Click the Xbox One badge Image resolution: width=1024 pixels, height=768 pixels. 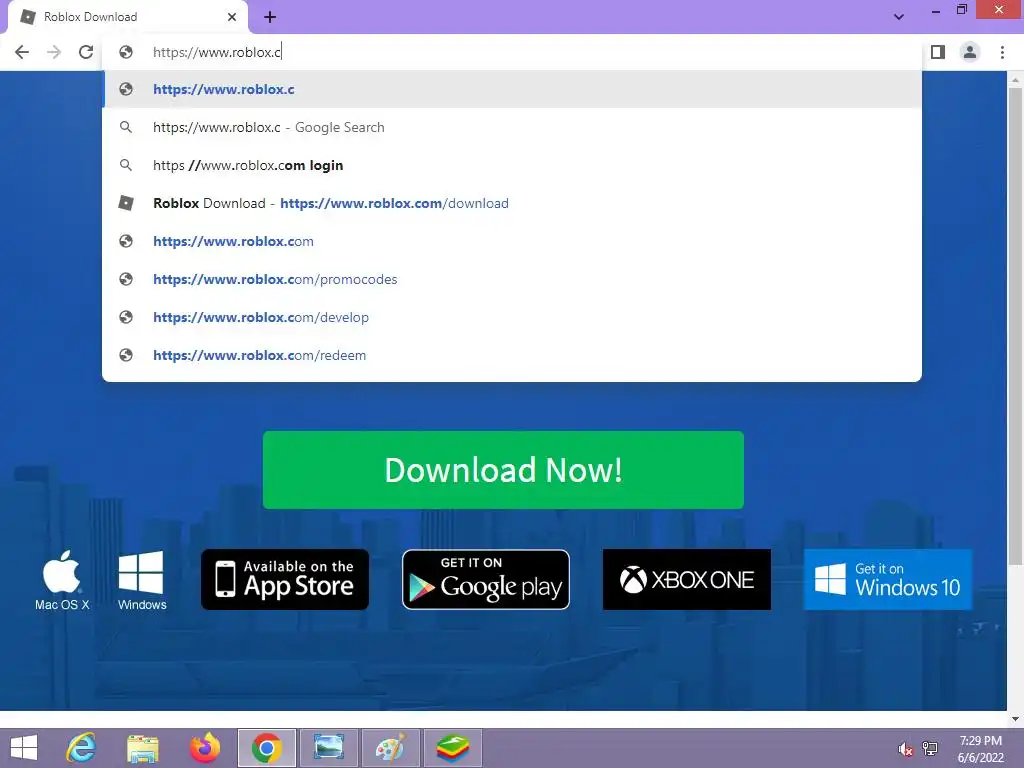[686, 579]
